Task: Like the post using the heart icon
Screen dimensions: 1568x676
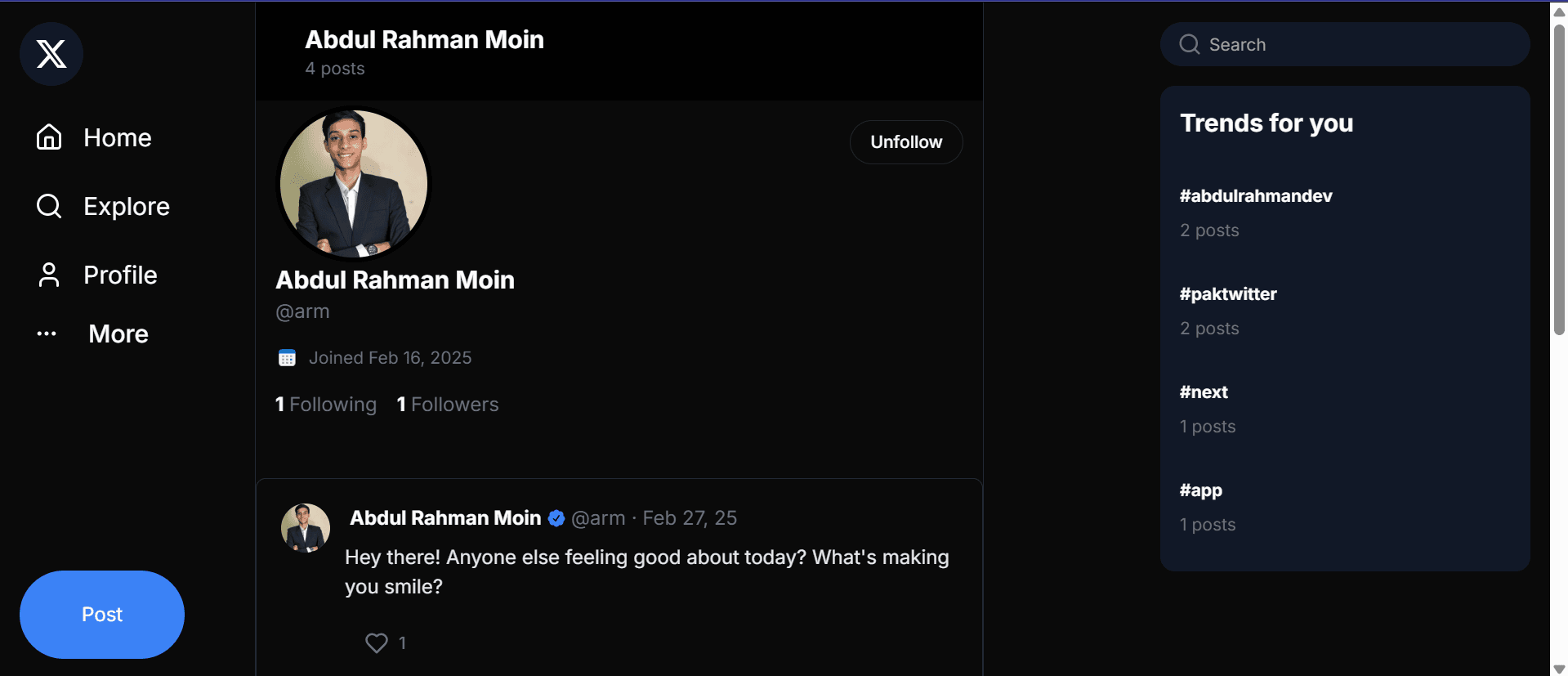Action: (375, 642)
